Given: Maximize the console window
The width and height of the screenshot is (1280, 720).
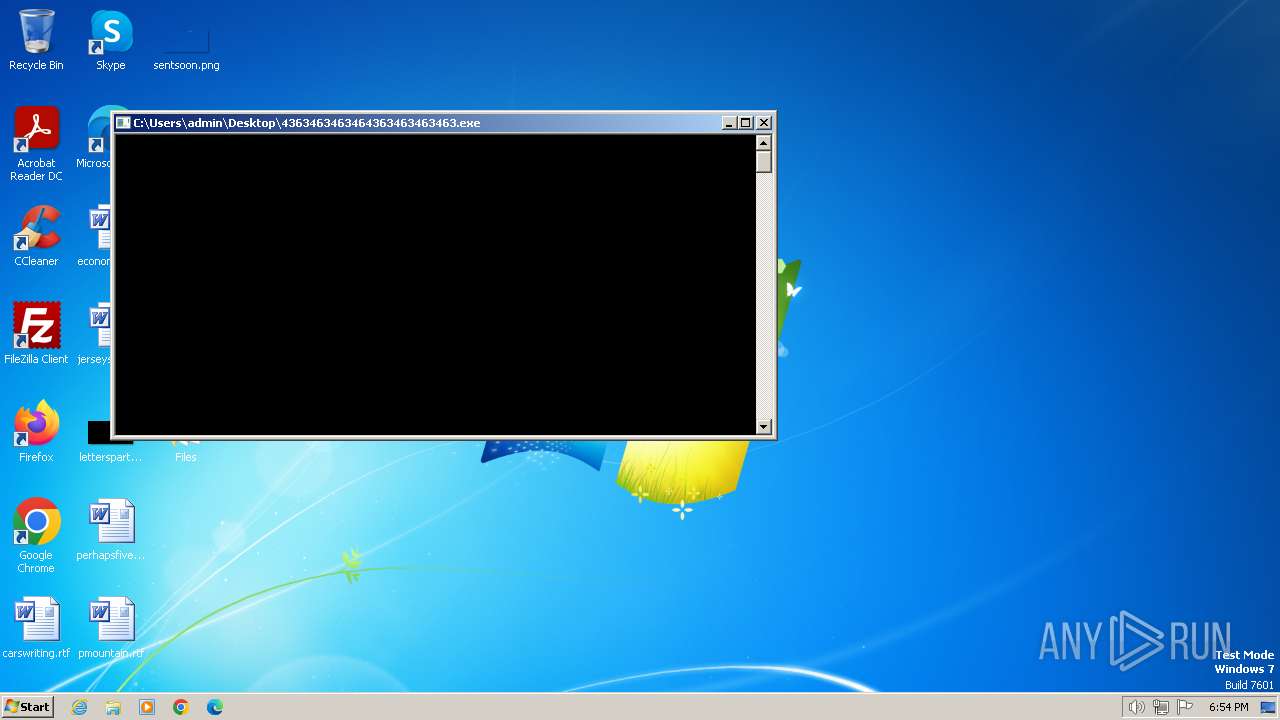Looking at the screenshot, I should [745, 123].
